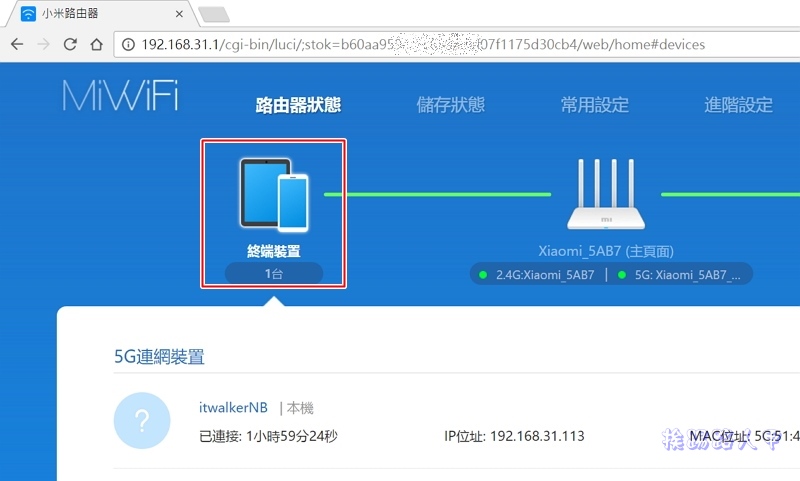
Task: Open the itwalkerNB device name
Action: 233,408
